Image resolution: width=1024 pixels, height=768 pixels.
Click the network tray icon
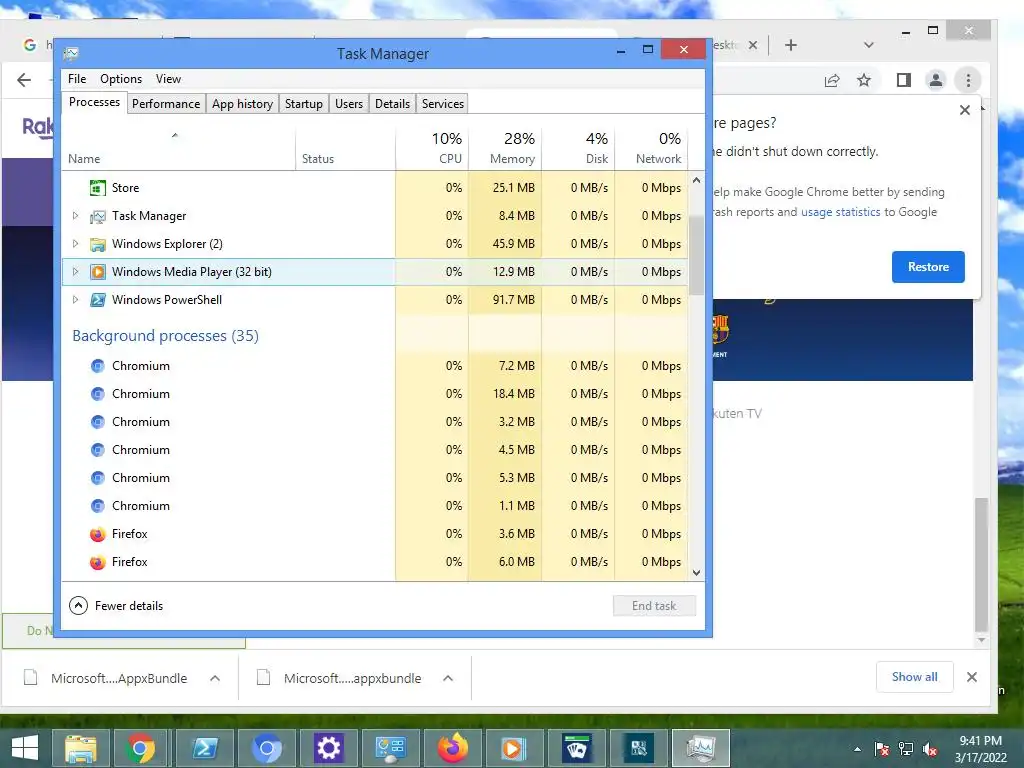click(x=906, y=749)
